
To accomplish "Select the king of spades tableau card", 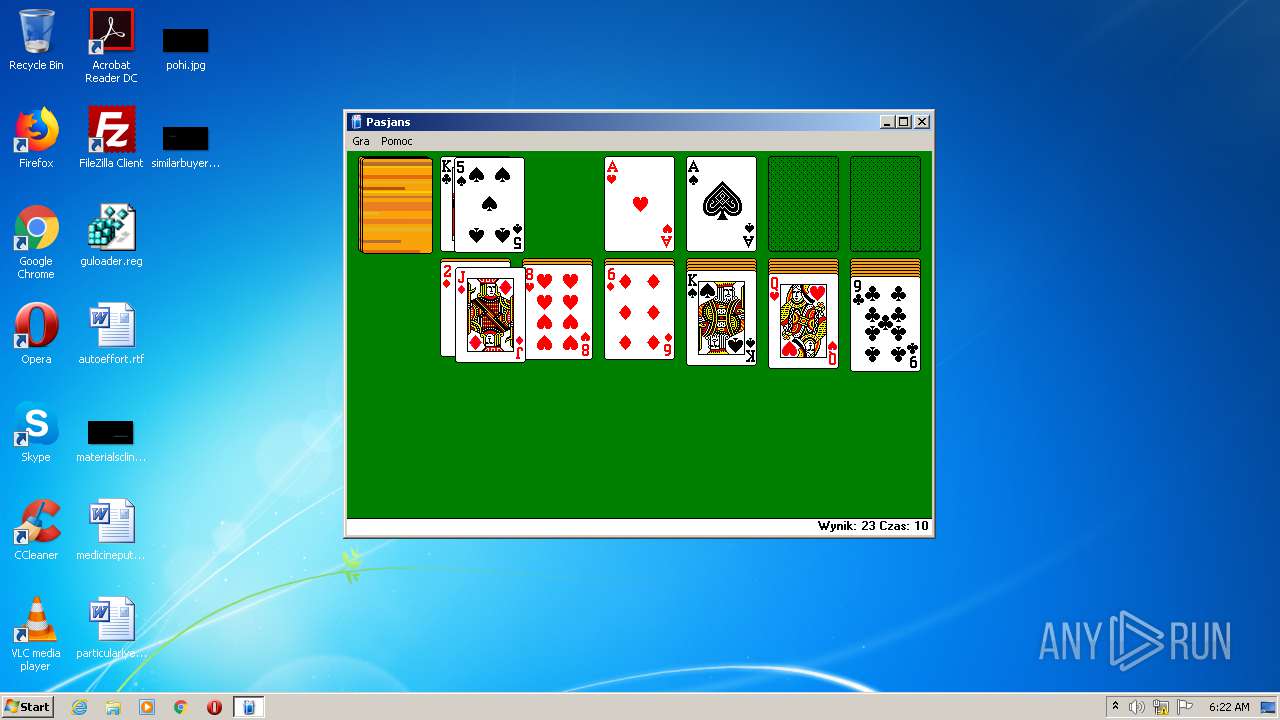I will [722, 320].
